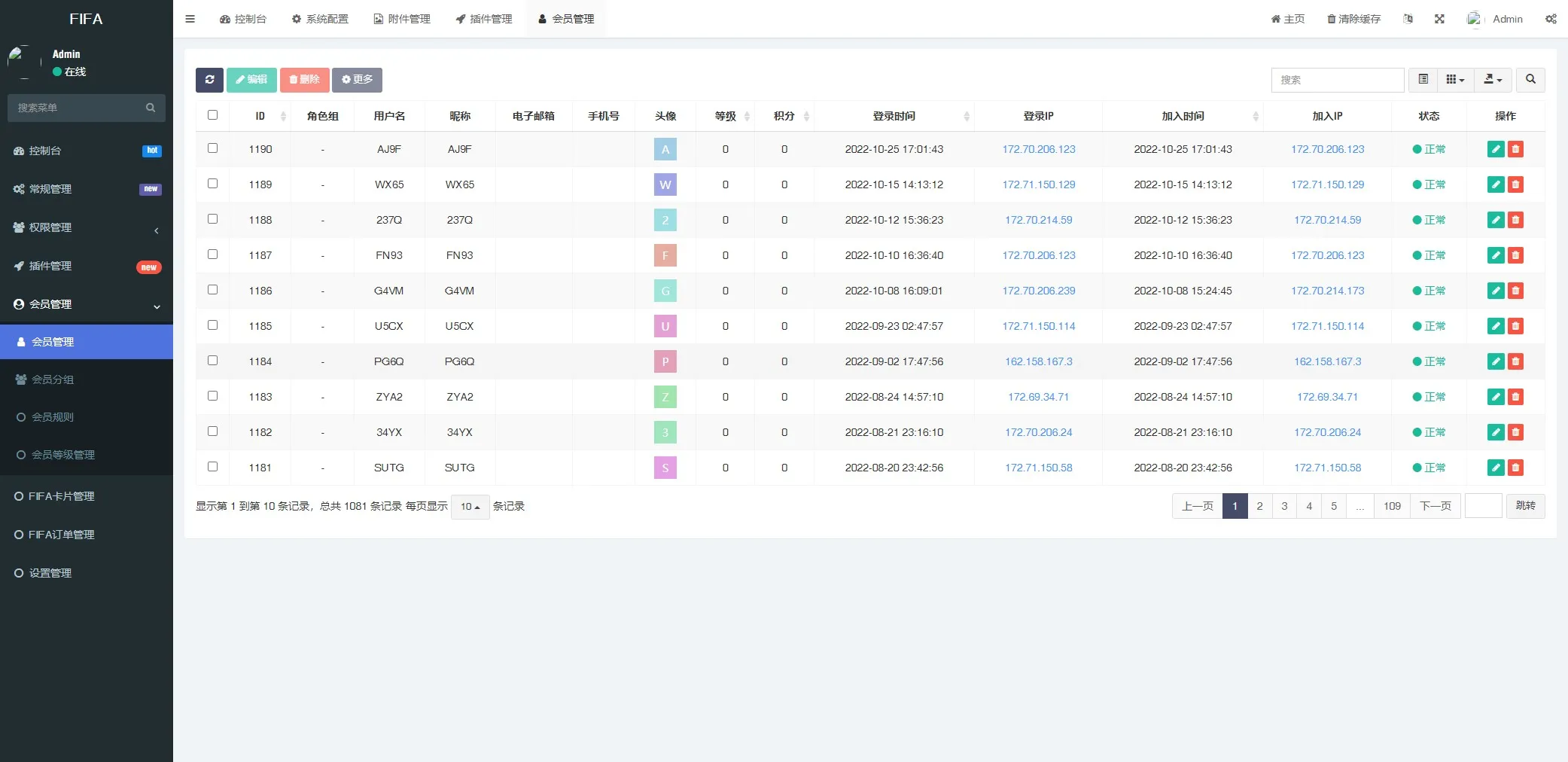
Task: Delete row 1183 with red trash icon
Action: 1515,397
